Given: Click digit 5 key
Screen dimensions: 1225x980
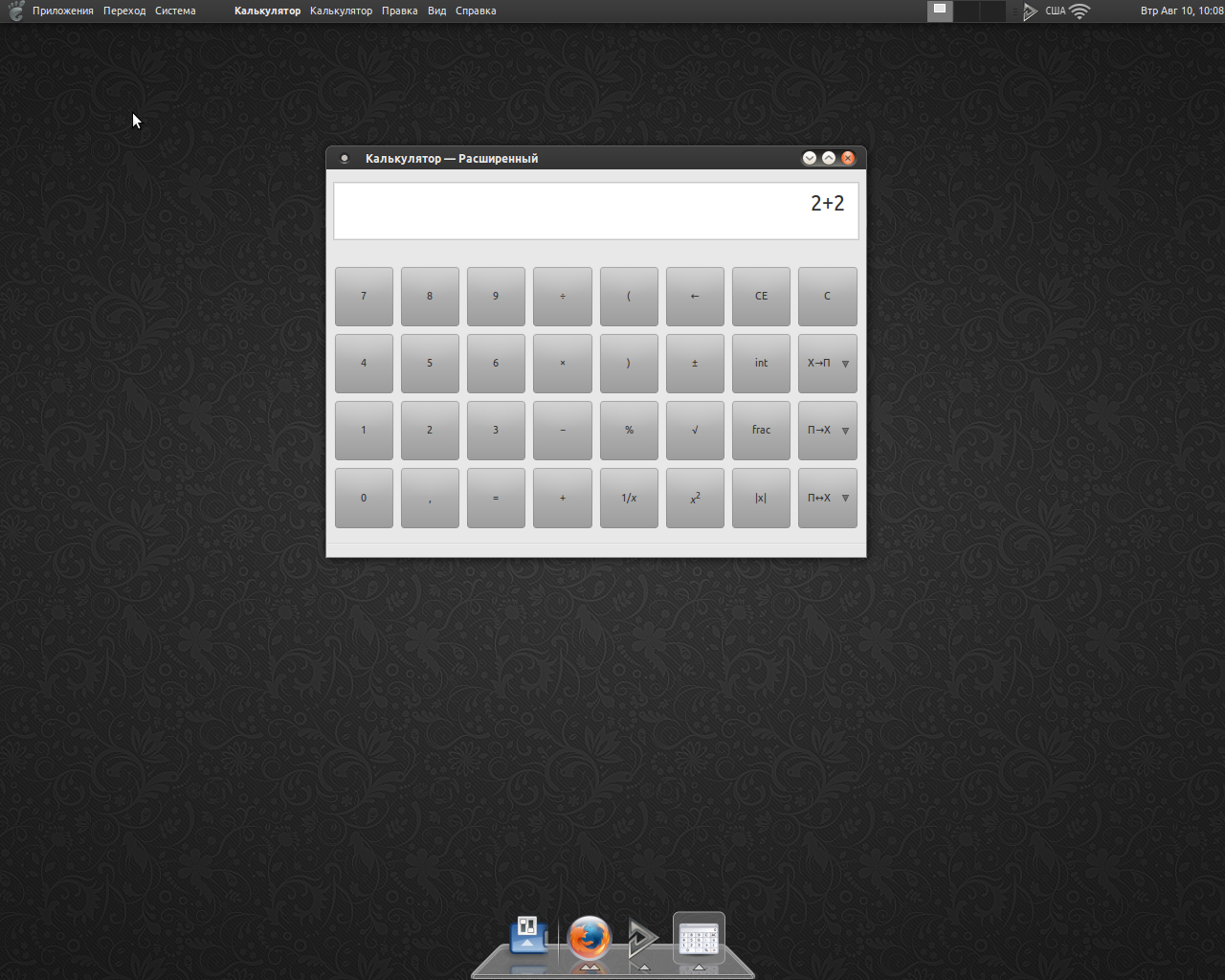Looking at the screenshot, I should pyautogui.click(x=430, y=364).
